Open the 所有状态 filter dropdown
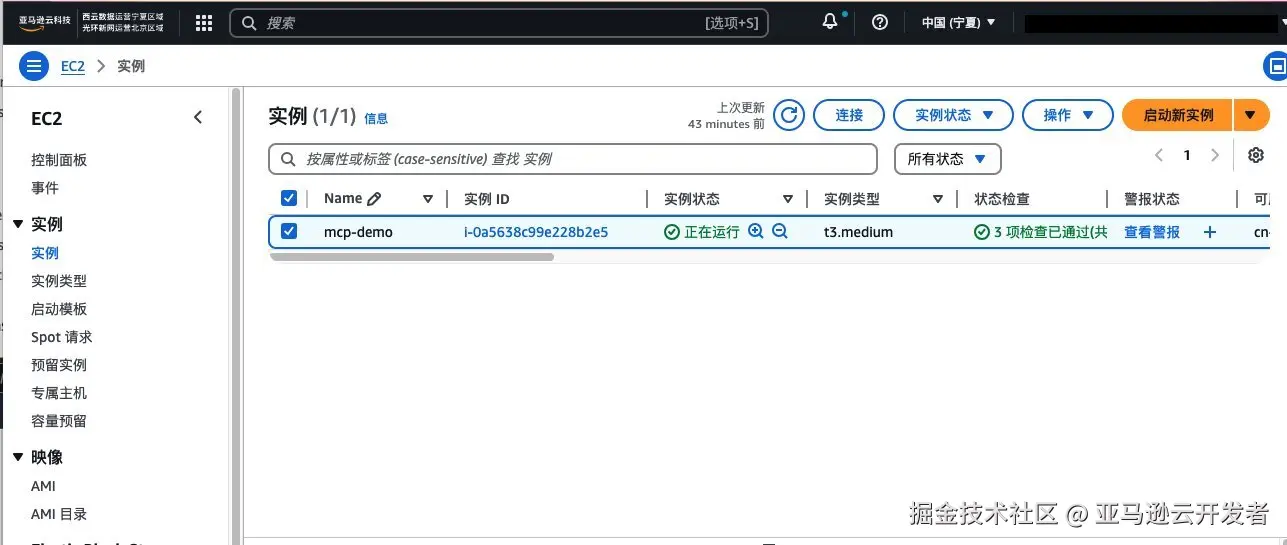Screen dimensions: 1287x545 pos(947,159)
